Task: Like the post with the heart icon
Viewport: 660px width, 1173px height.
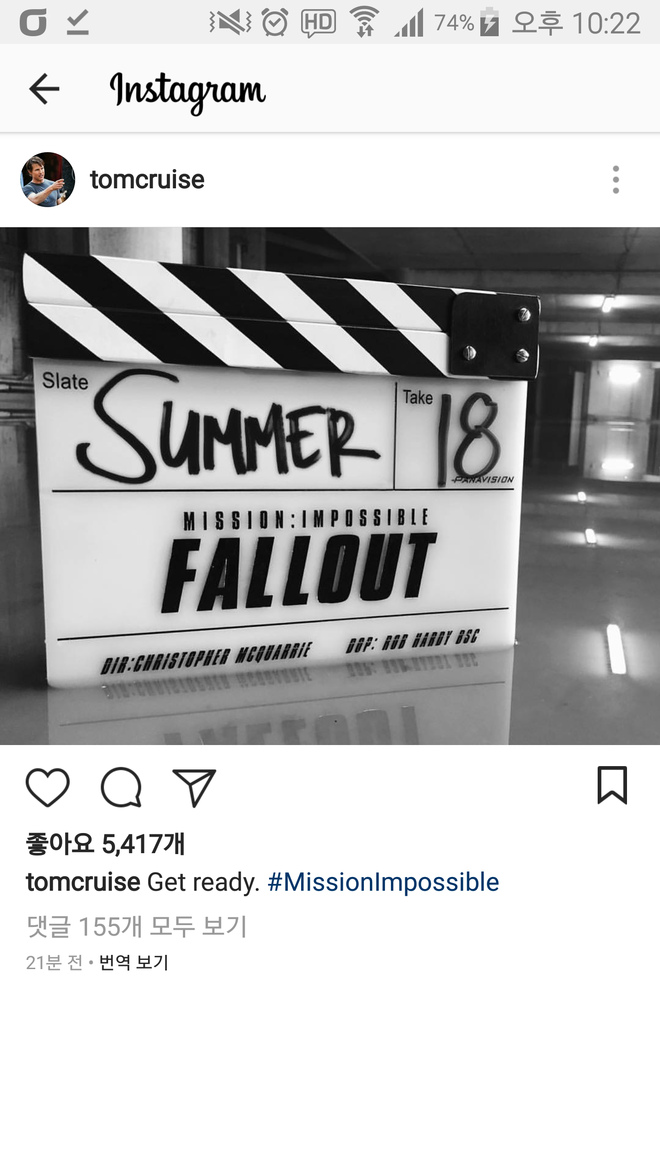Action: (48, 787)
